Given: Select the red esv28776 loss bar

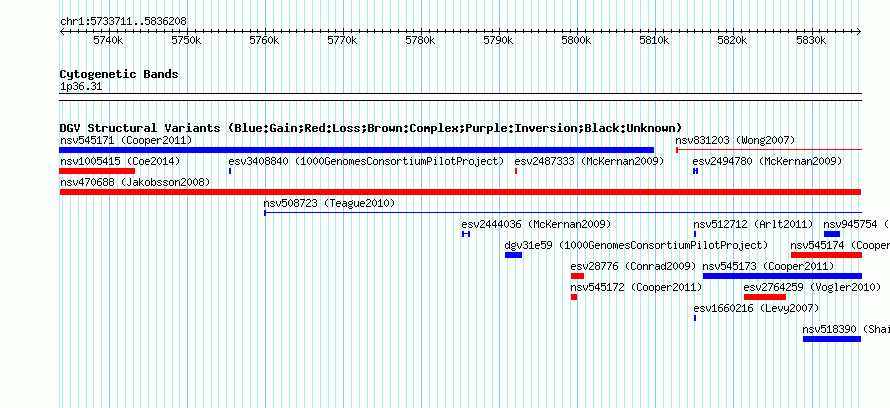Looking at the screenshot, I should click(577, 276).
